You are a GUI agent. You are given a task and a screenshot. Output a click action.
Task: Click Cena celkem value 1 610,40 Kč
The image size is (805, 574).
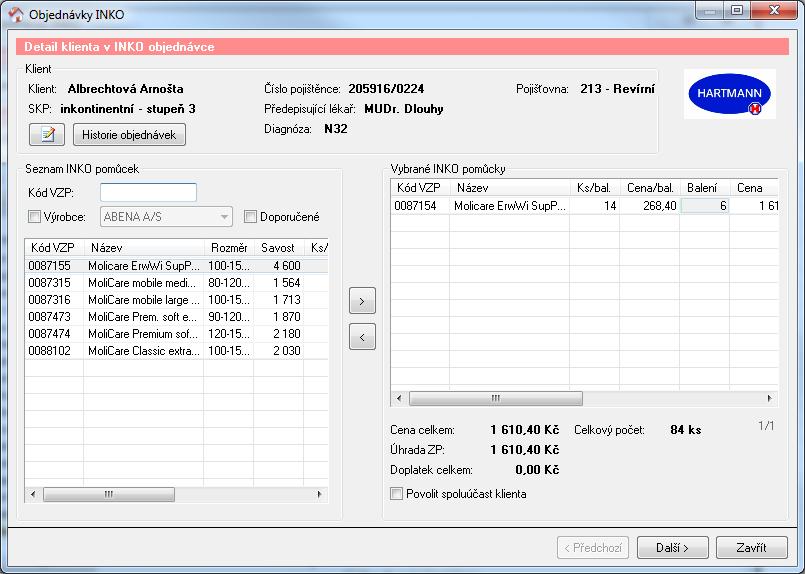click(x=524, y=430)
